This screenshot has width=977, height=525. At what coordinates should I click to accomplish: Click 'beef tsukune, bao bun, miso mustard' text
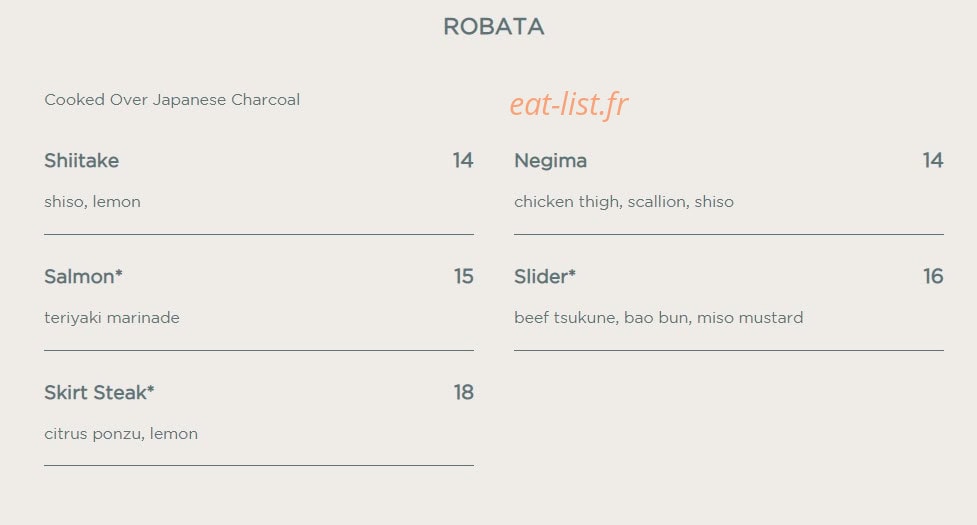click(x=659, y=318)
